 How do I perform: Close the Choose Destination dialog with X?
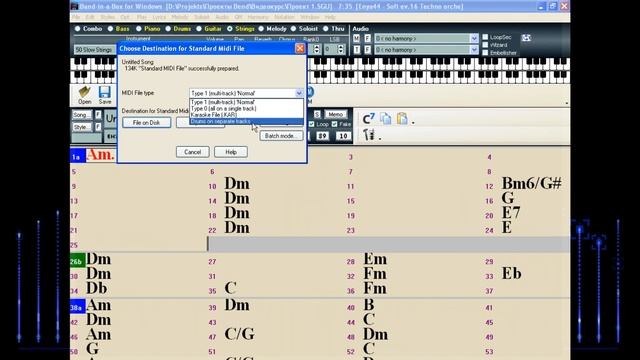(x=300, y=48)
